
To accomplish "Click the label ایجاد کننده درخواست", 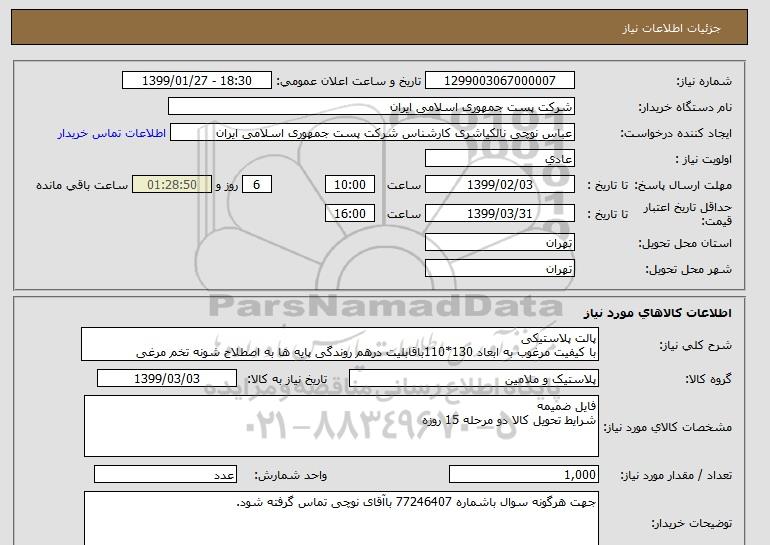I will (676, 133).
